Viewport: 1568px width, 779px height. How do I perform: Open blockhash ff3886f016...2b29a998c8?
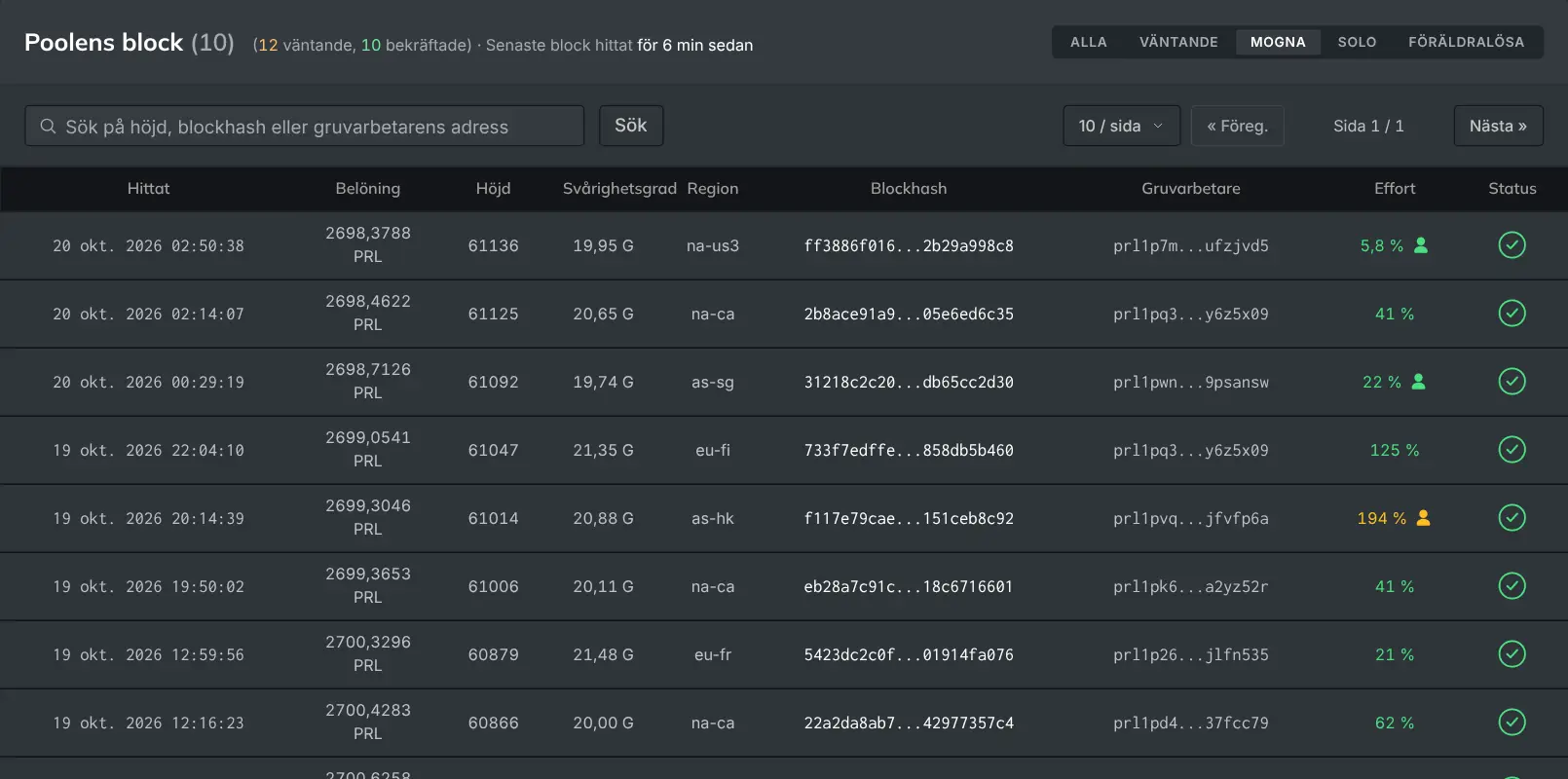pos(909,245)
